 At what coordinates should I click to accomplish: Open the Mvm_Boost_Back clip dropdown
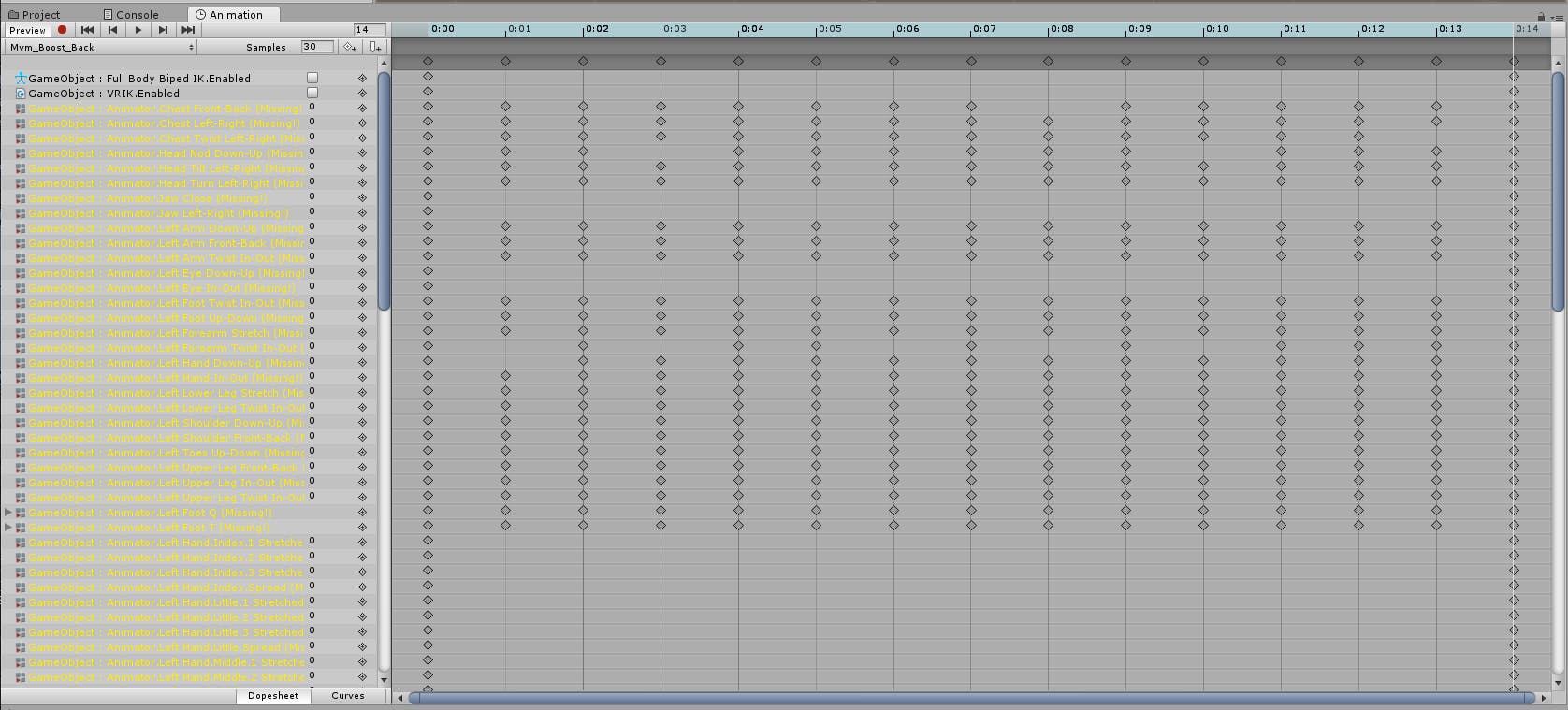pyautogui.click(x=101, y=47)
